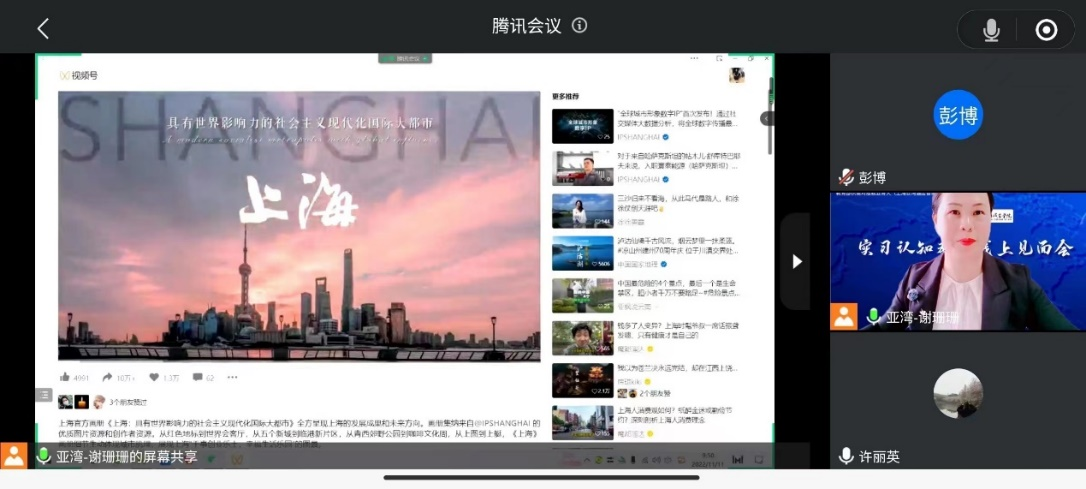Click the IPSHANGHAI channel name under the first recommendation
The width and height of the screenshot is (1086, 489).
(639, 137)
